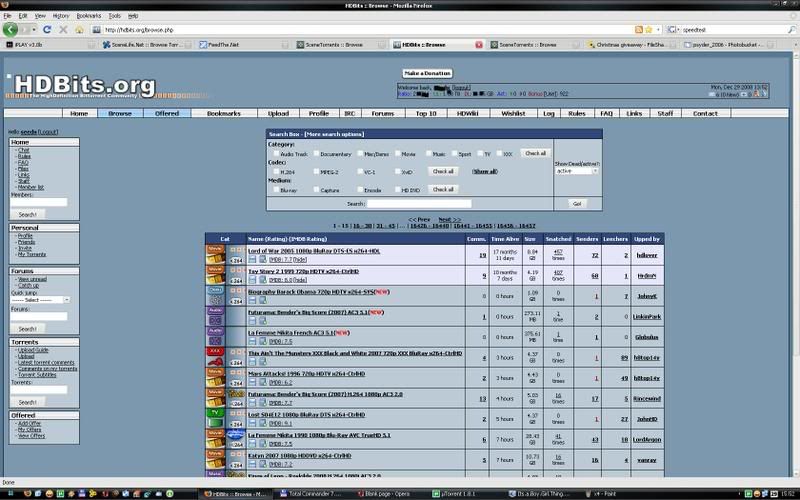This screenshot has height=500, width=800.
Task: Click the Members search input in sidebar
Action: (39, 203)
